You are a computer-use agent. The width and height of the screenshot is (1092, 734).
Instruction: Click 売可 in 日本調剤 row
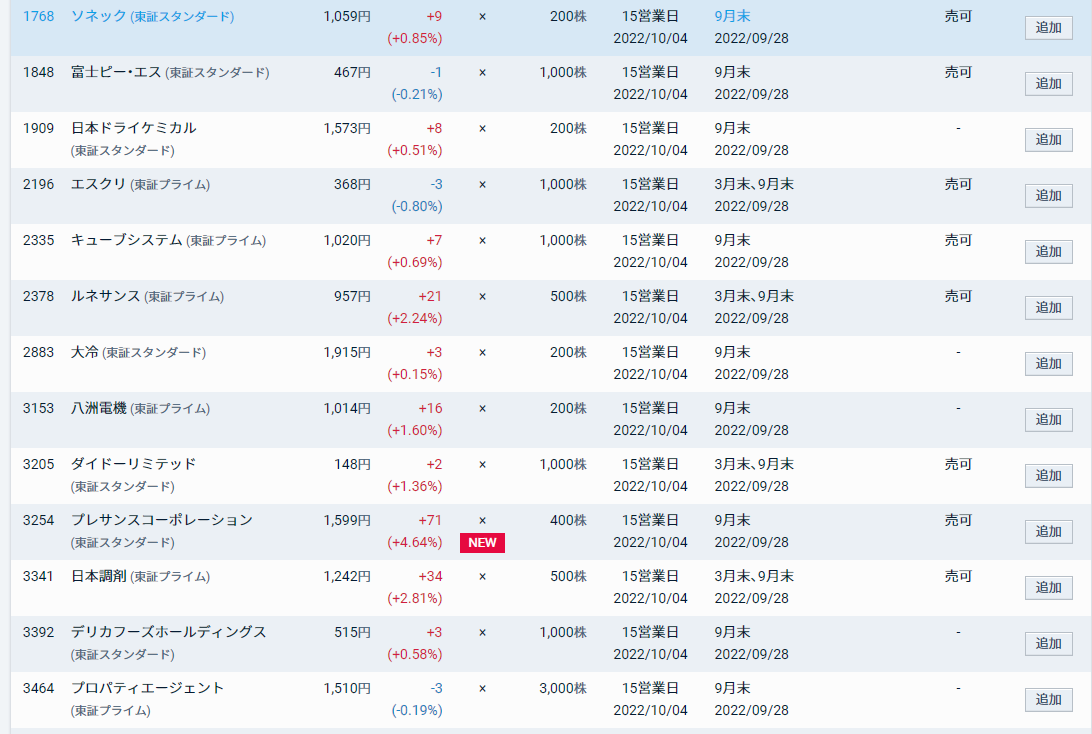coord(958,577)
